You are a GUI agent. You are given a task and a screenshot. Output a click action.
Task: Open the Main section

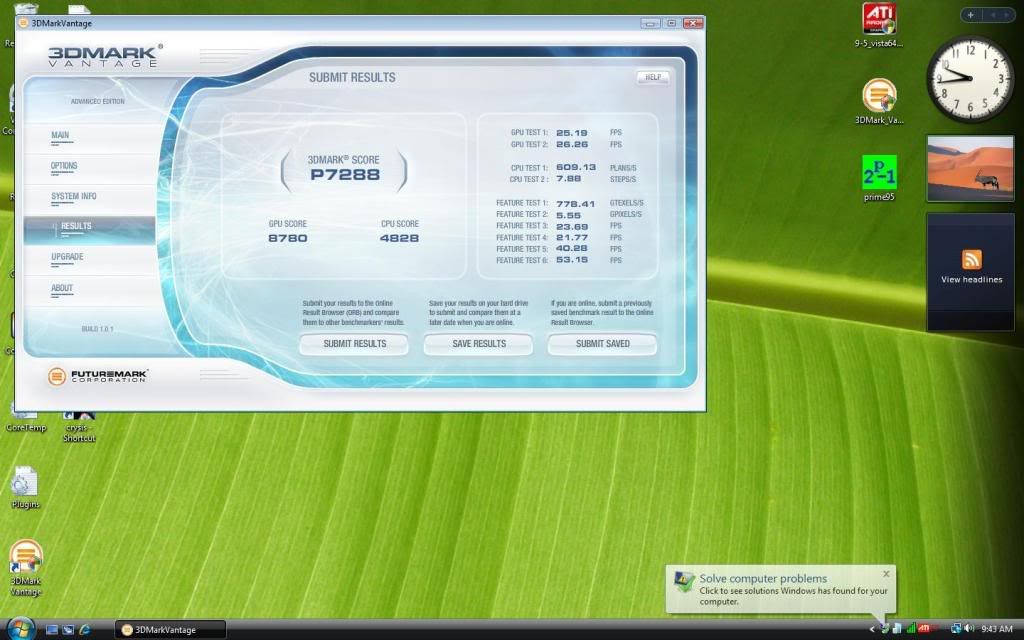pyautogui.click(x=61, y=136)
